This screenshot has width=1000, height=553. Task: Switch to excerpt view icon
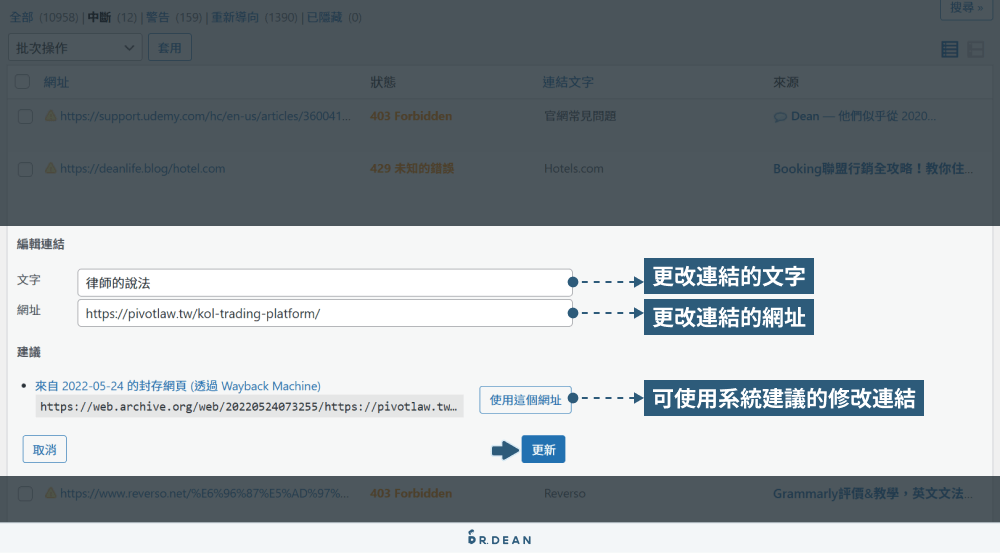[x=976, y=49]
